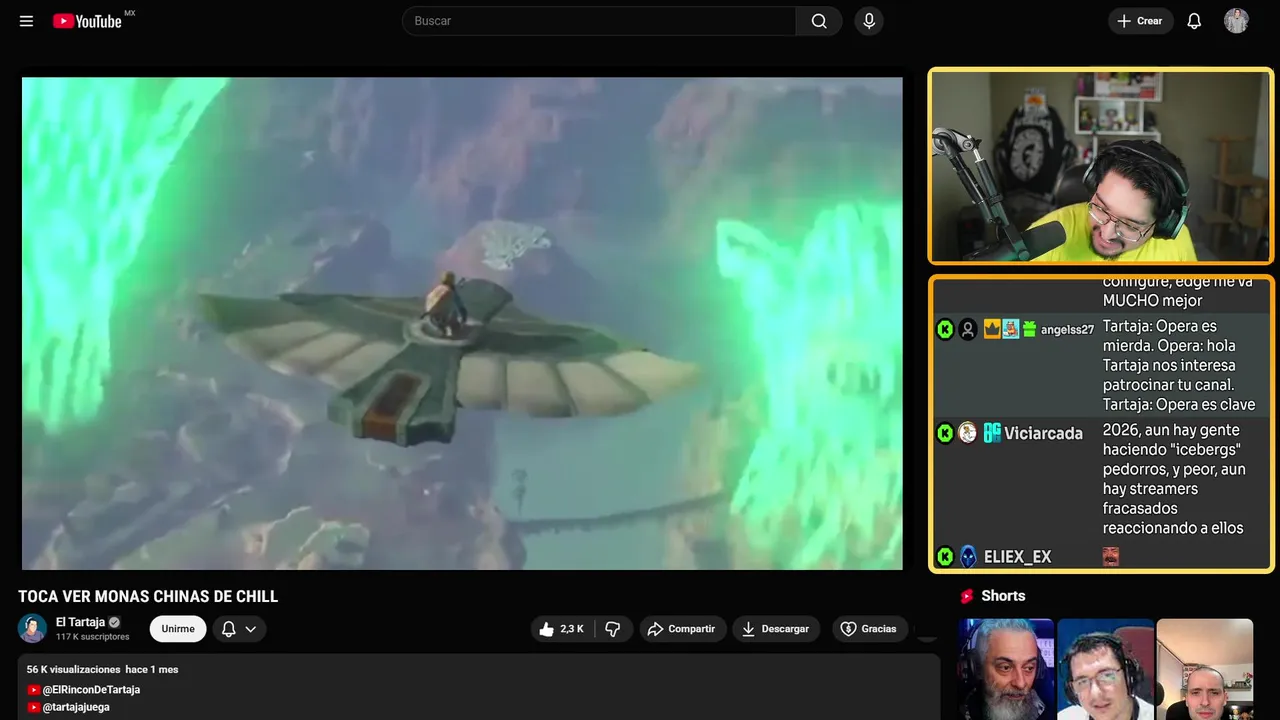1280x720 pixels.
Task: Expand the channel notification bell dropdown
Action: 239,629
